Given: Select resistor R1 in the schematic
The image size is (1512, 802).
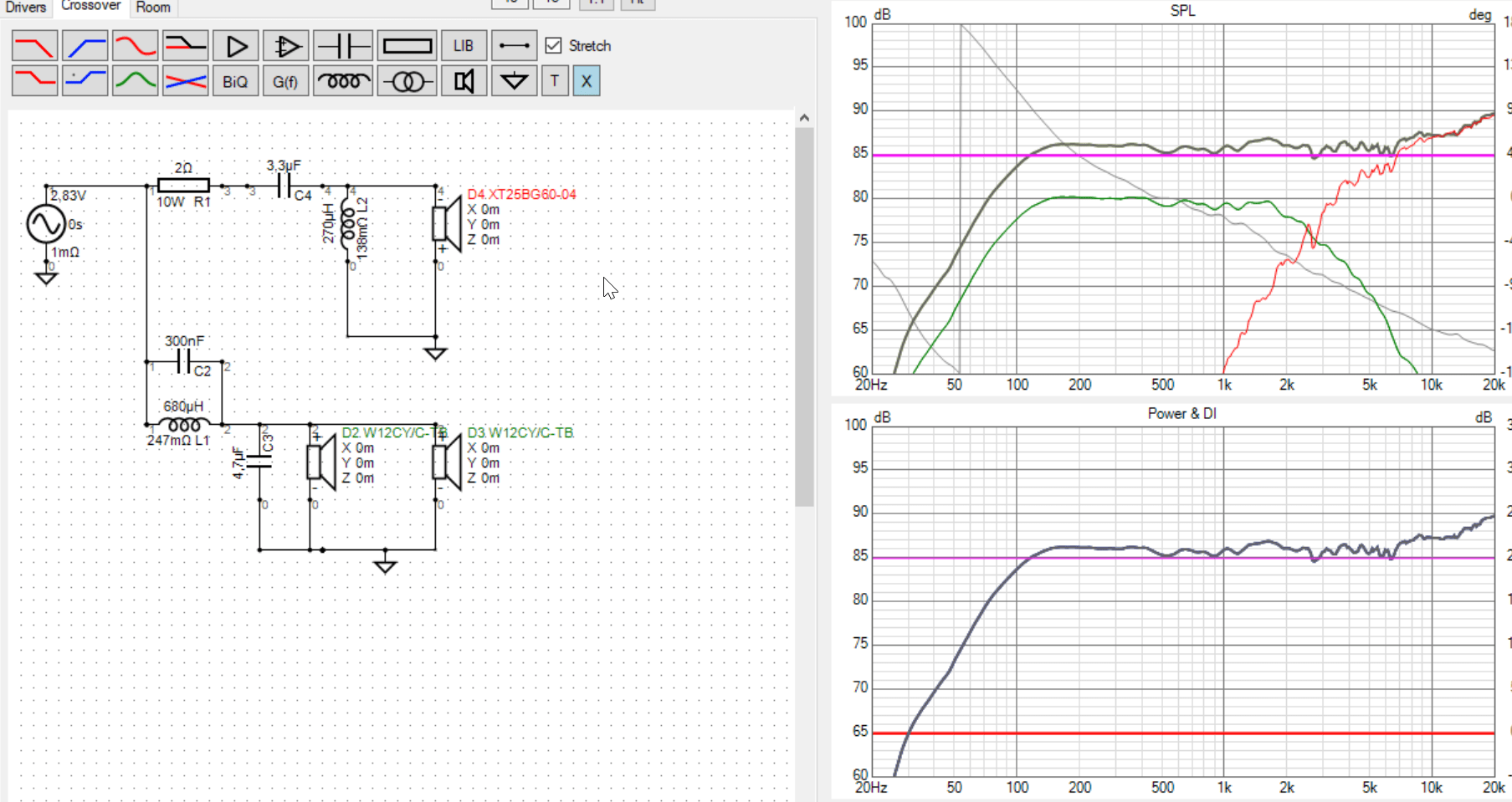Looking at the screenshot, I should tap(183, 186).
